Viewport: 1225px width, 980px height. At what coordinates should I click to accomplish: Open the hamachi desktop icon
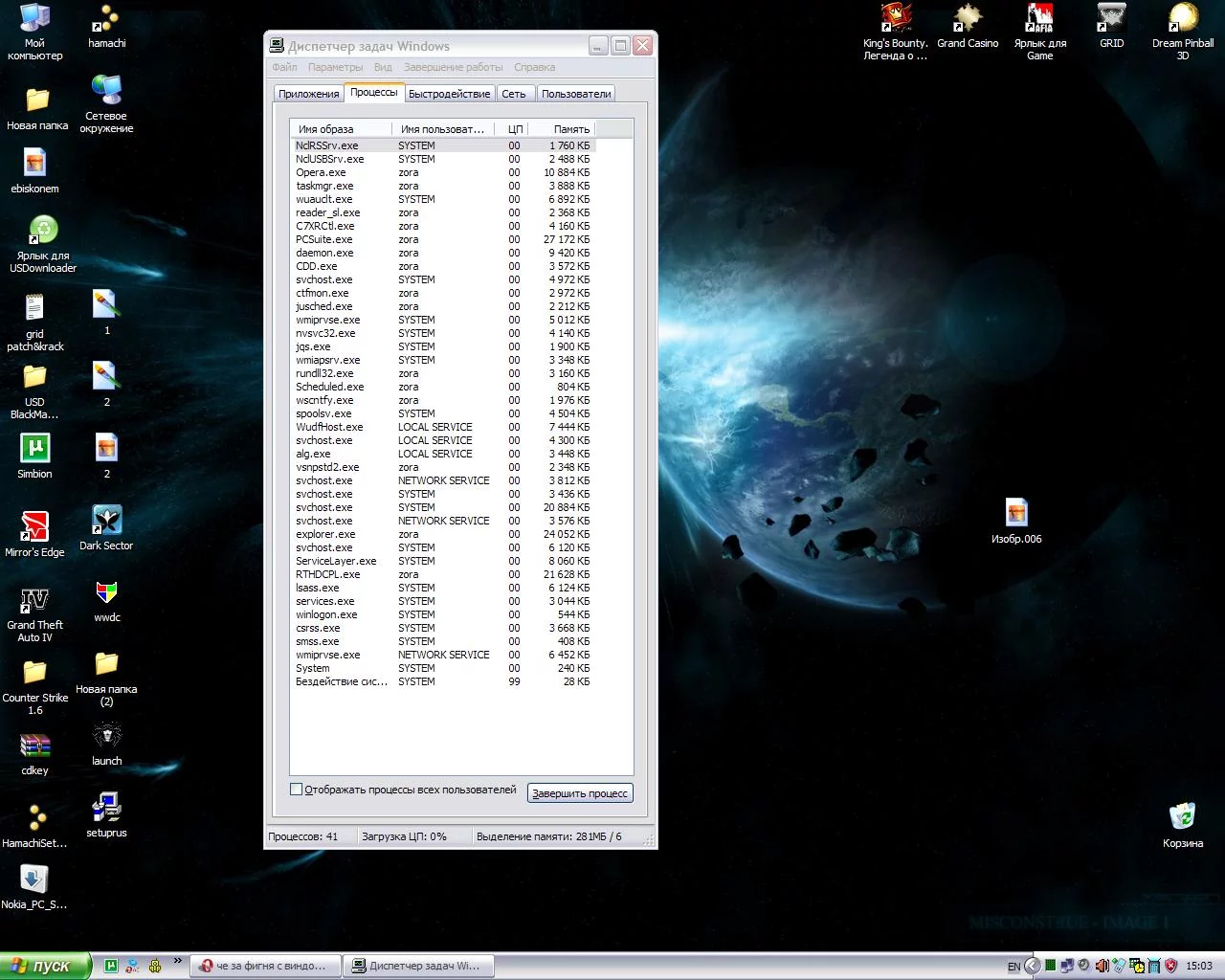pos(106,21)
